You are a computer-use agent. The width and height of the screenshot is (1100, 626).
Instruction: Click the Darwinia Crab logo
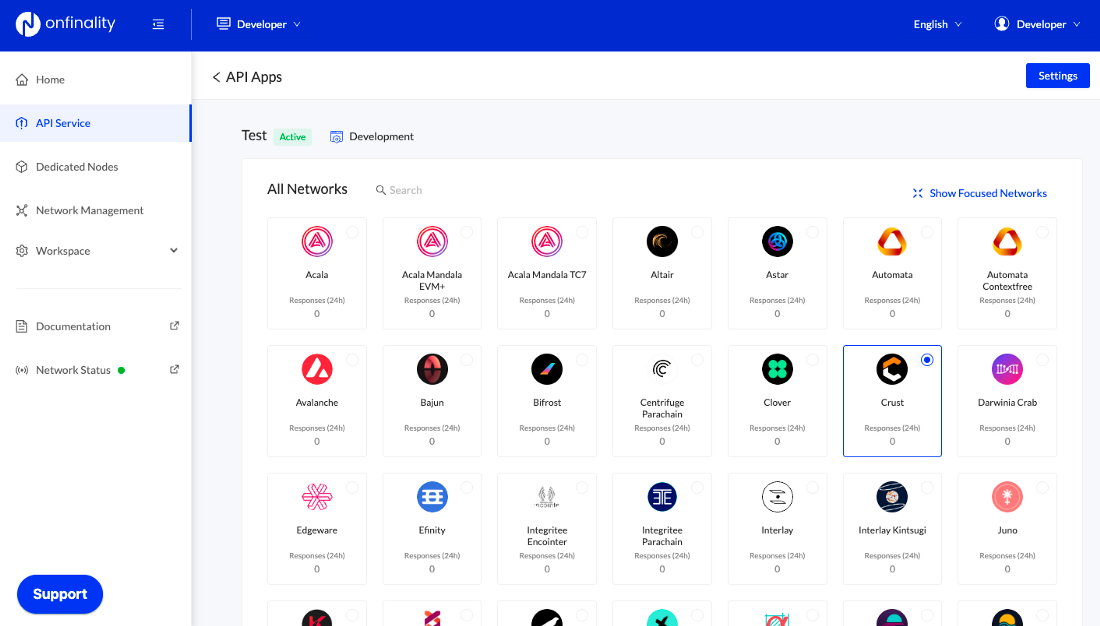click(1007, 369)
